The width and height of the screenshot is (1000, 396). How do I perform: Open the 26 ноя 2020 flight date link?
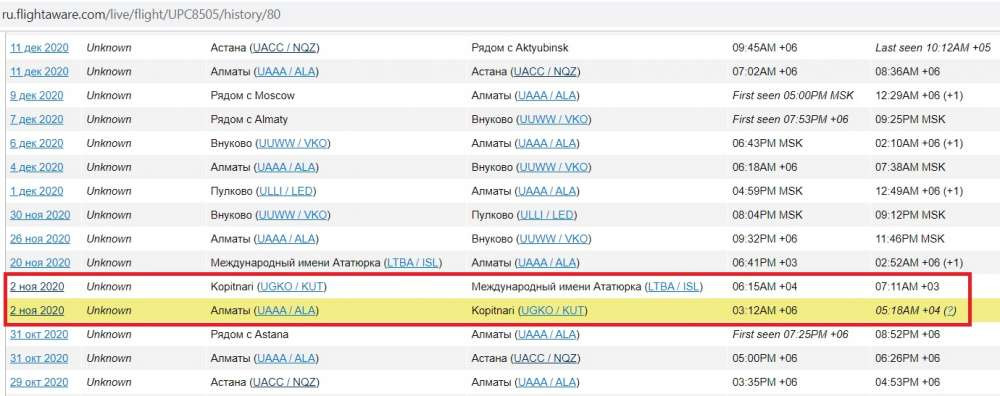(40, 239)
